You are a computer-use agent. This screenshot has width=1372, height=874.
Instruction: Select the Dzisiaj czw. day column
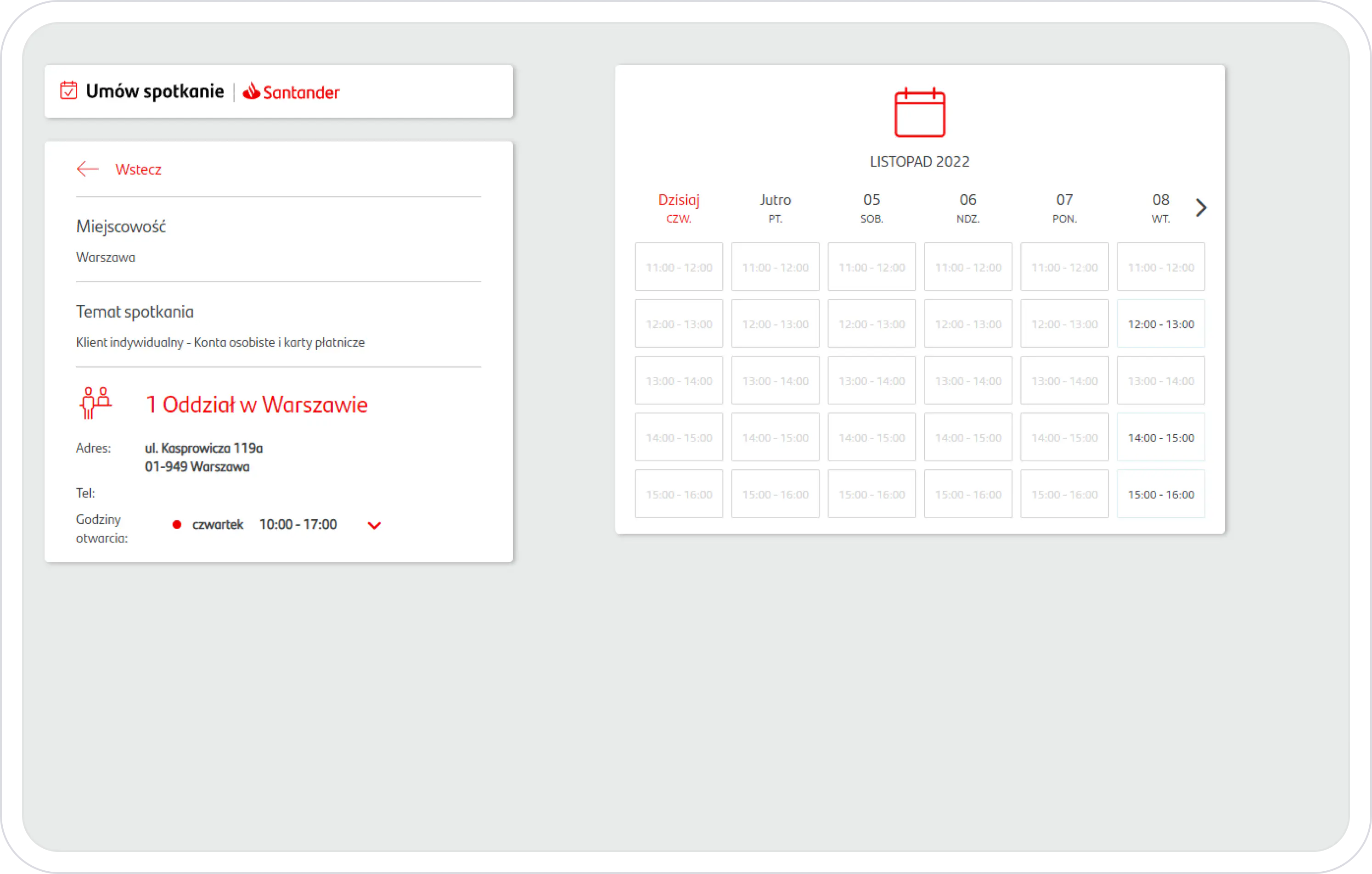point(678,207)
